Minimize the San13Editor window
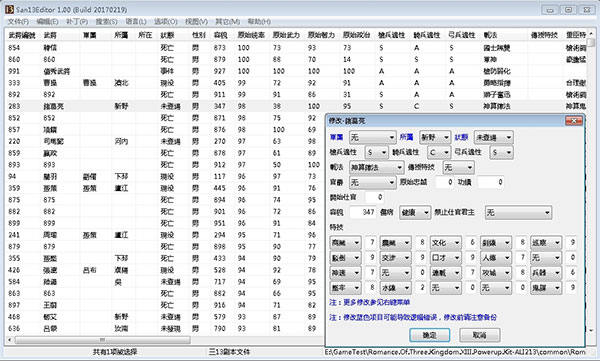The image size is (600, 361). 550,10
